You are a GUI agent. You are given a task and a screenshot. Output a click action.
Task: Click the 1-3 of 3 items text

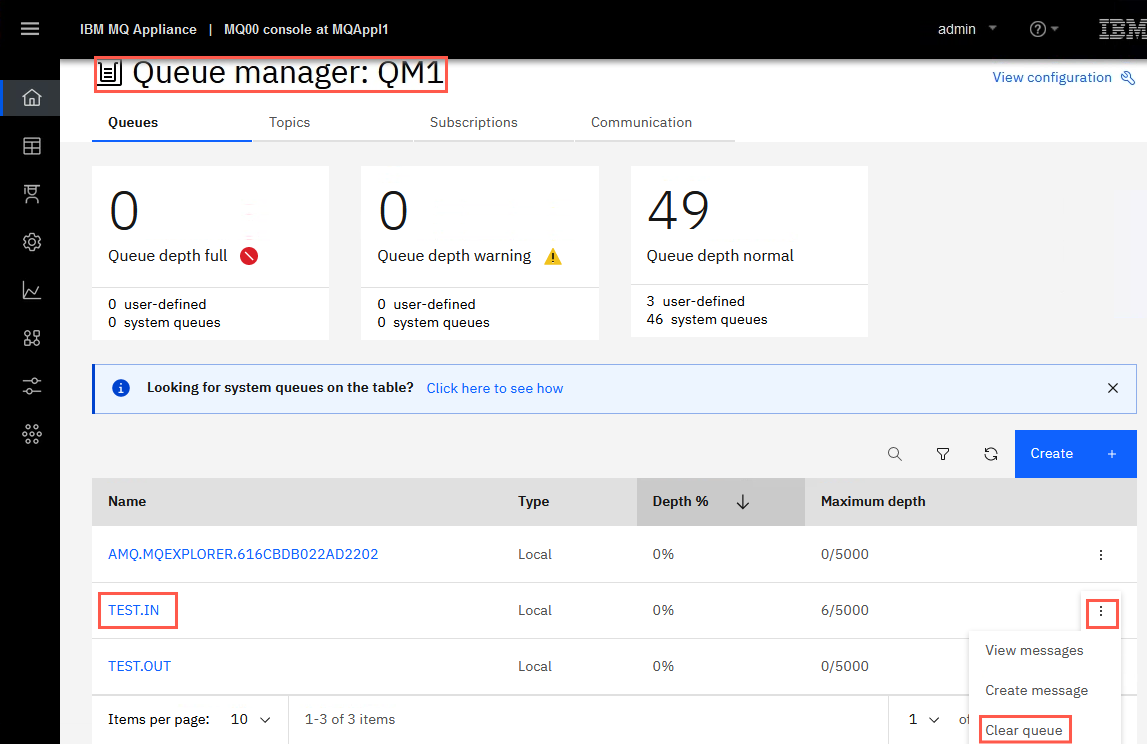[350, 719]
